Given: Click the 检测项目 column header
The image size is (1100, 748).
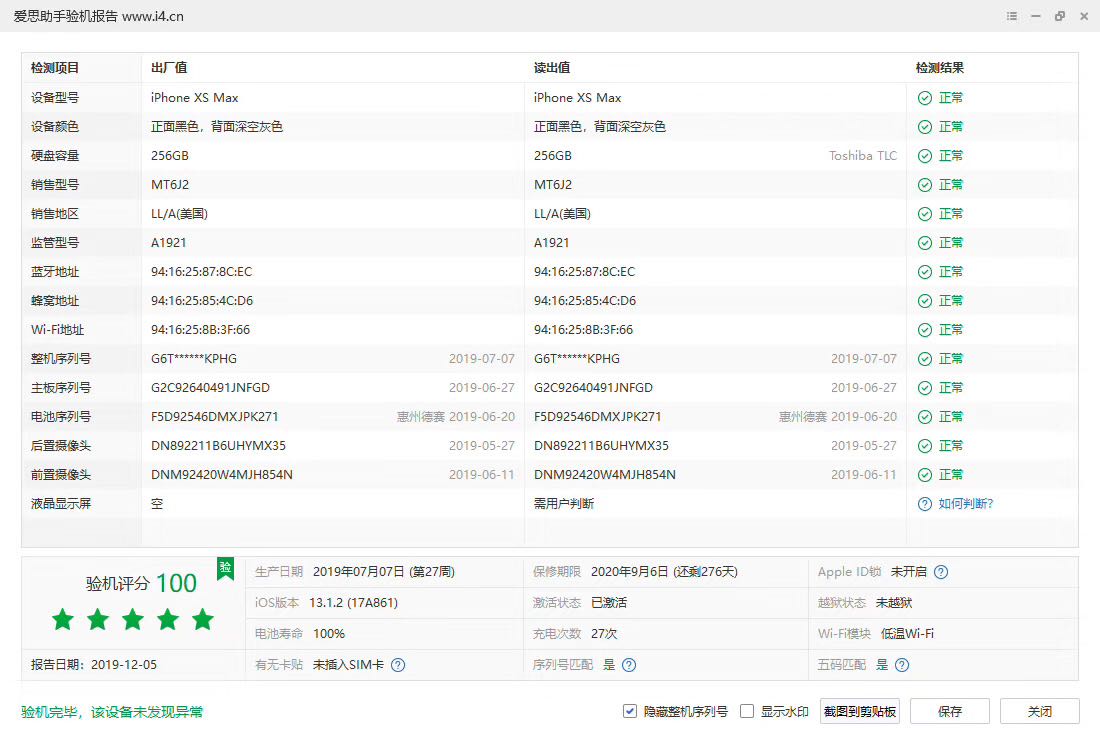Looking at the screenshot, I should 55,68.
